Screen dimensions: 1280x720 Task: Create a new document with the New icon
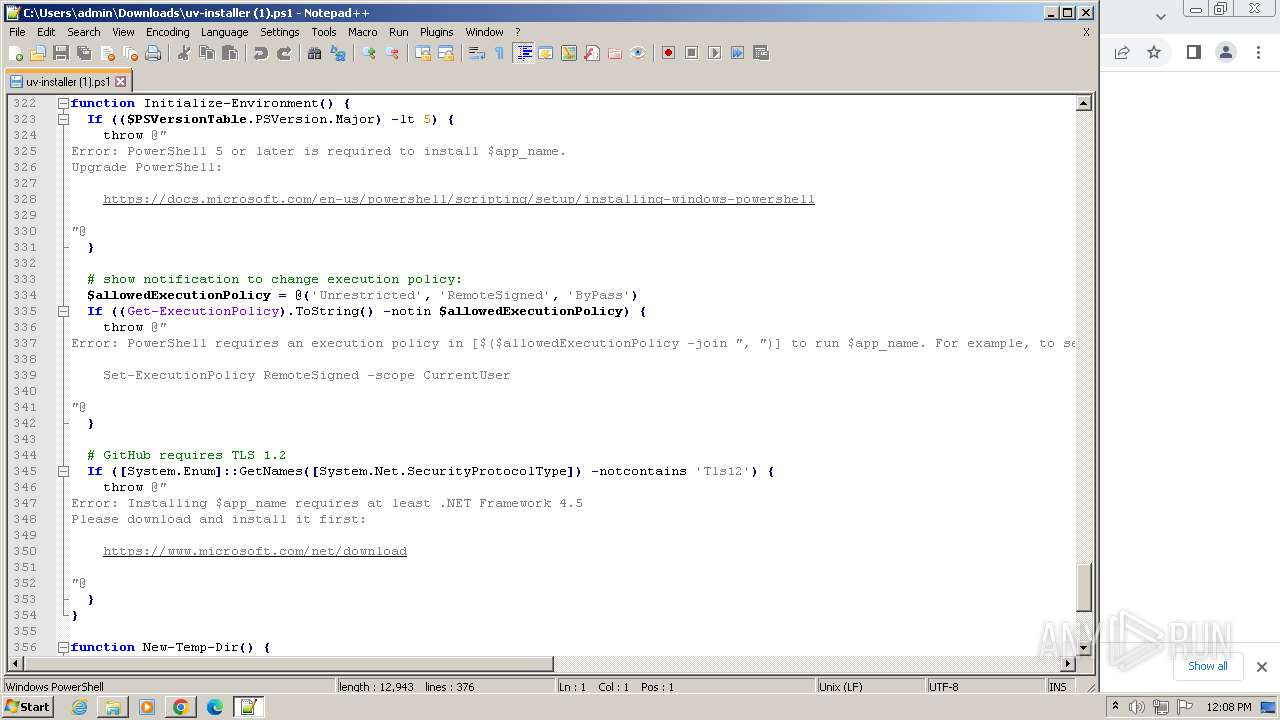pos(16,53)
